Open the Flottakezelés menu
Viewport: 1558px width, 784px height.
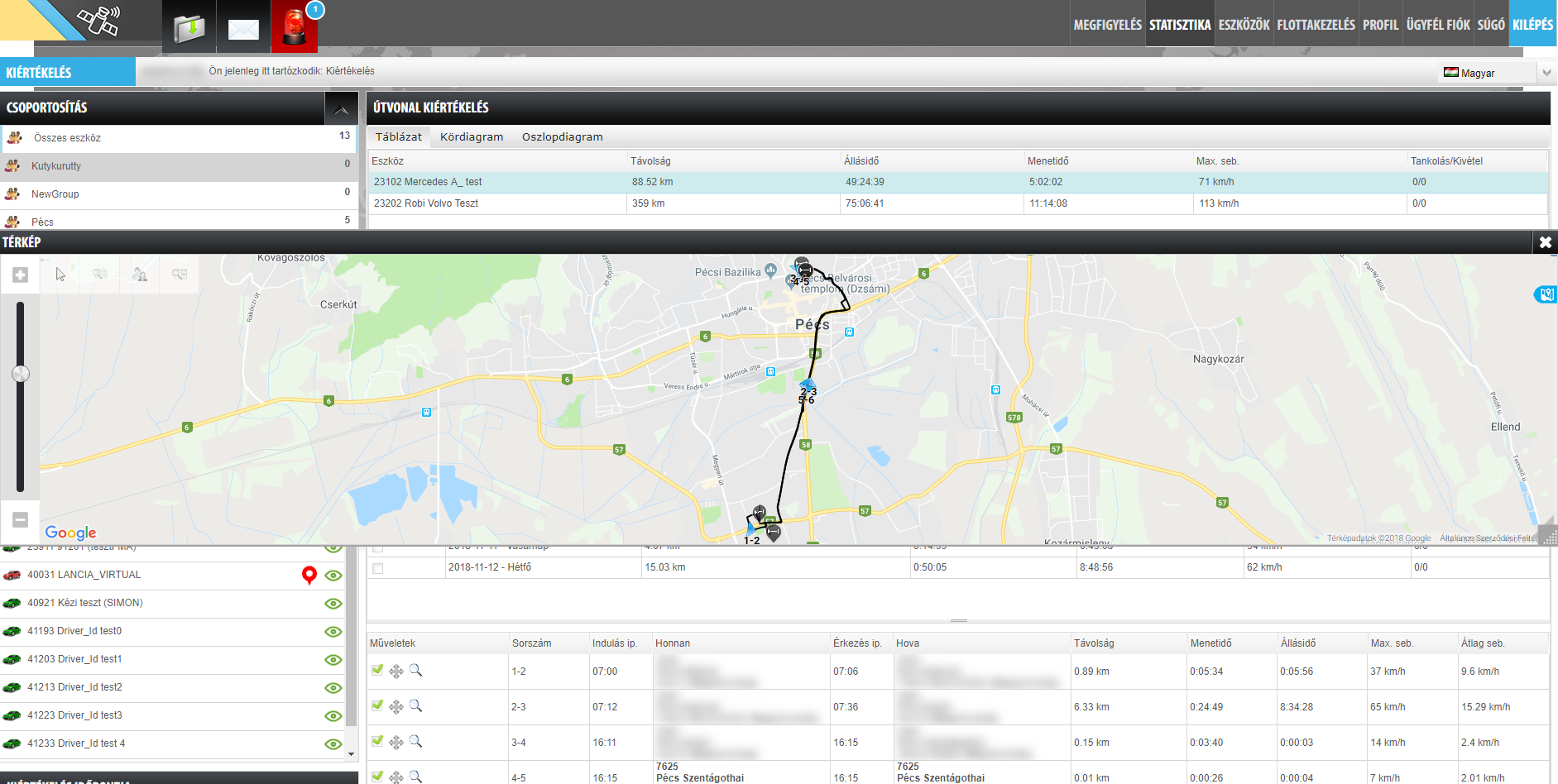(1316, 25)
